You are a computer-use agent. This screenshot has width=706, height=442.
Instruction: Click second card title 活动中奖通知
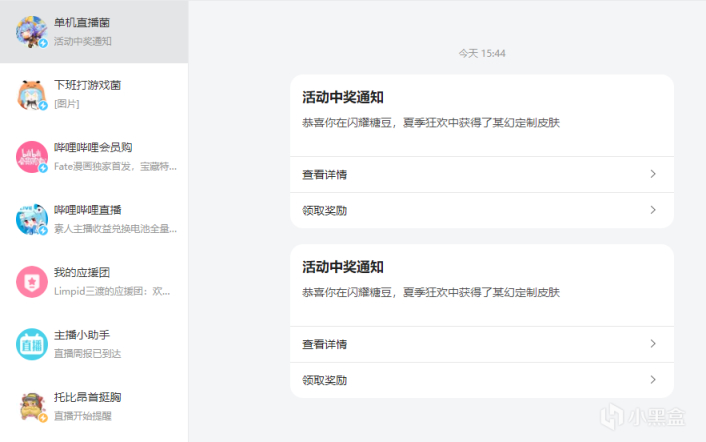click(x=343, y=267)
